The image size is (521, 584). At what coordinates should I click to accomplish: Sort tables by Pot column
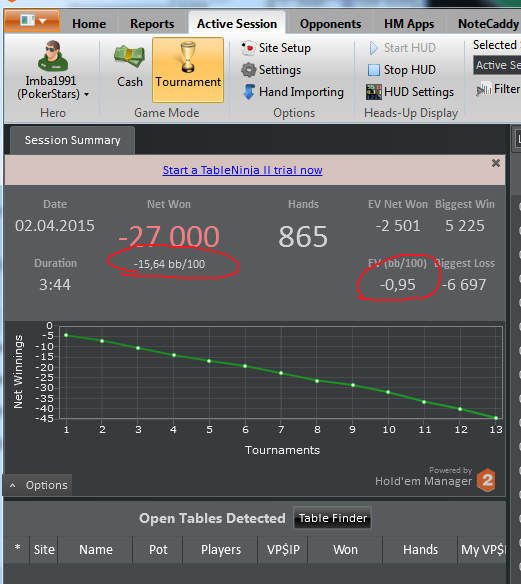(x=158, y=550)
